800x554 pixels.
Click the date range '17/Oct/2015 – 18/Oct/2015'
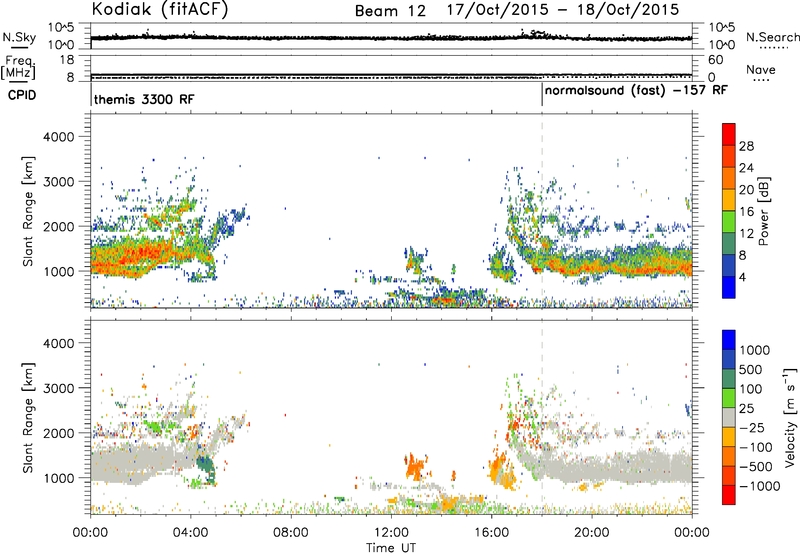tap(563, 10)
